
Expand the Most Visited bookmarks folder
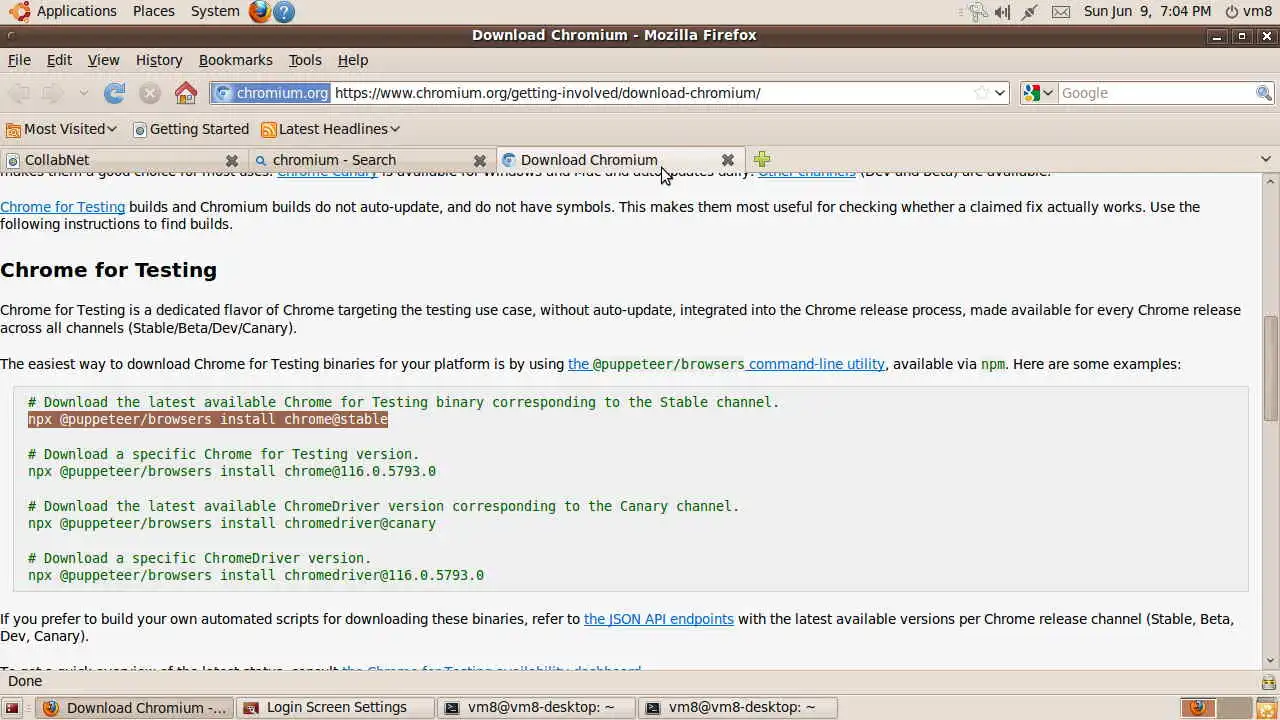pyautogui.click(x=61, y=129)
